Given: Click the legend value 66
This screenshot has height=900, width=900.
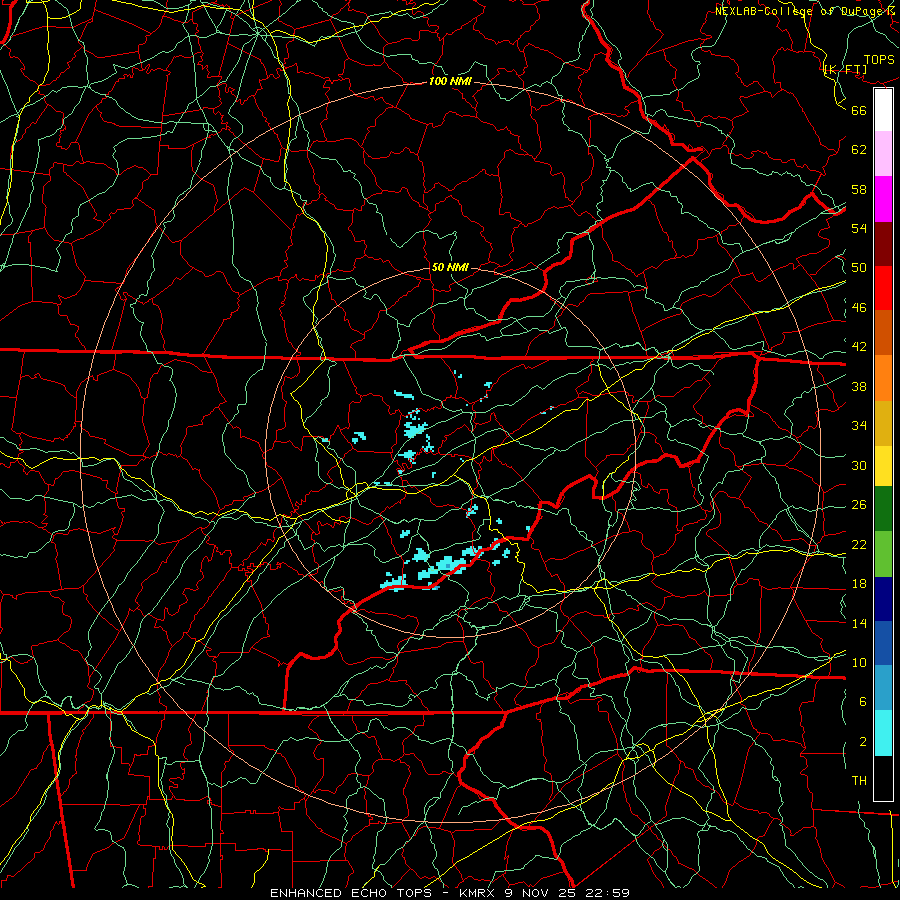Looking at the screenshot, I should click(859, 110).
